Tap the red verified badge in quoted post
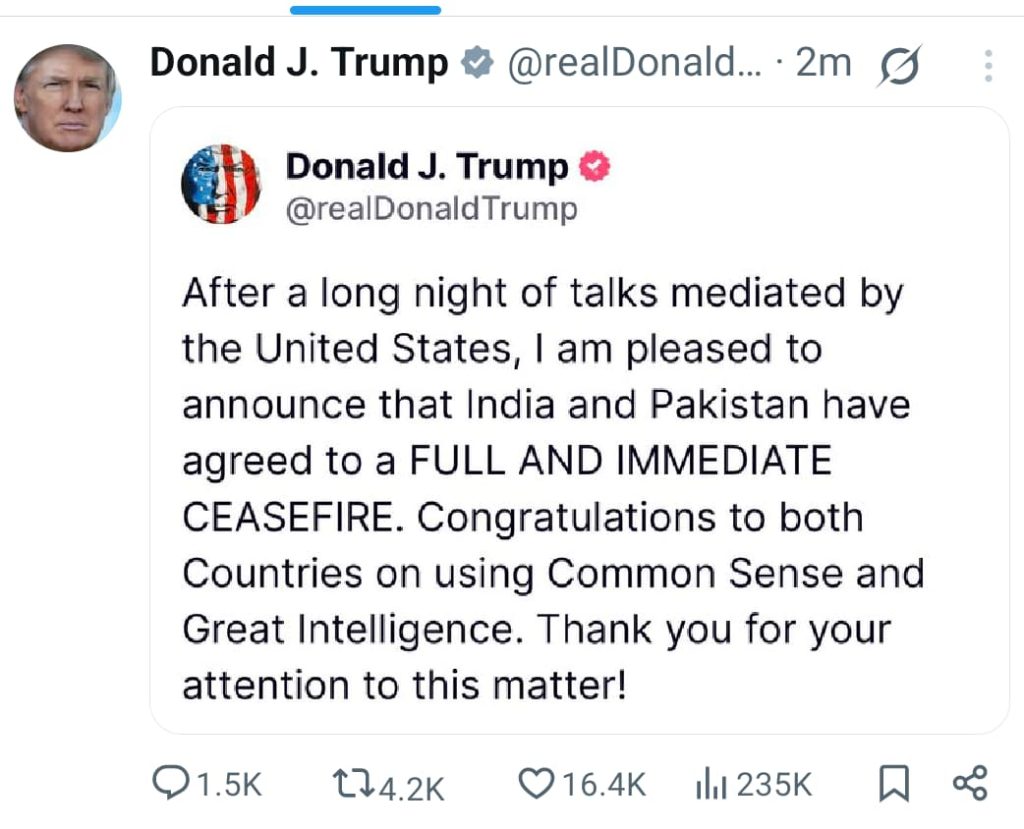 (596, 167)
